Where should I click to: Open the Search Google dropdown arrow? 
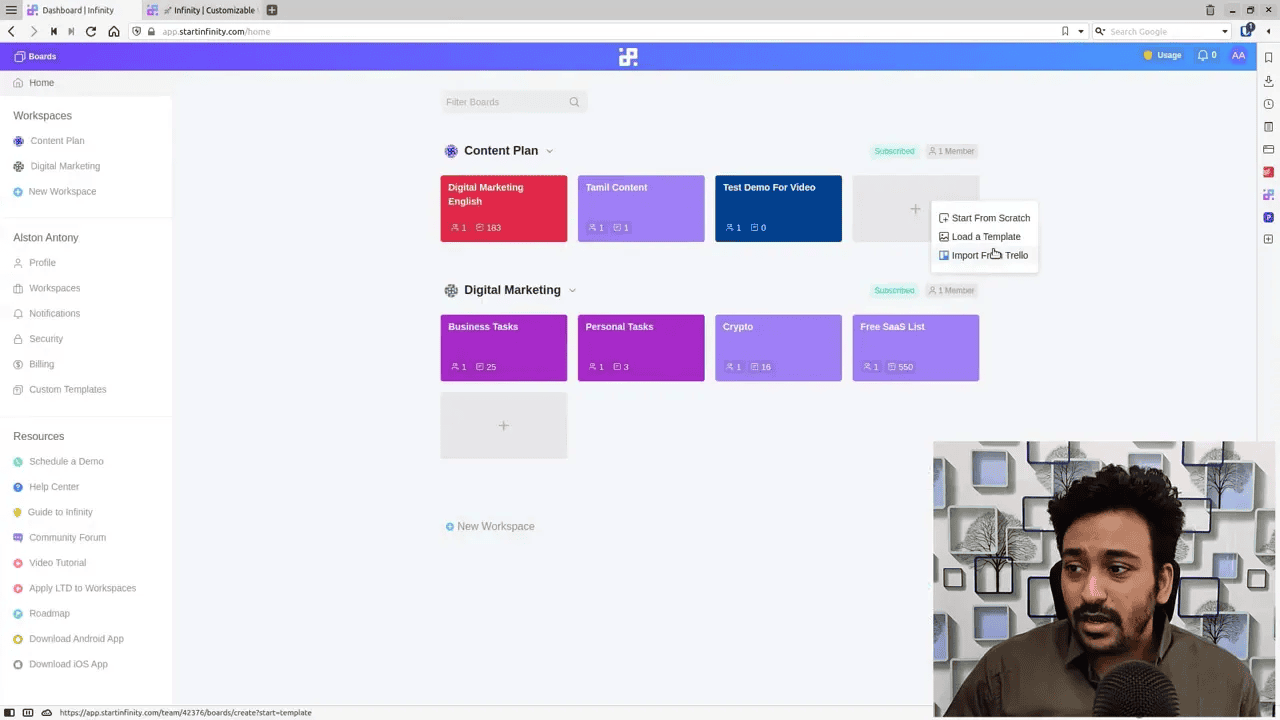coord(1223,31)
